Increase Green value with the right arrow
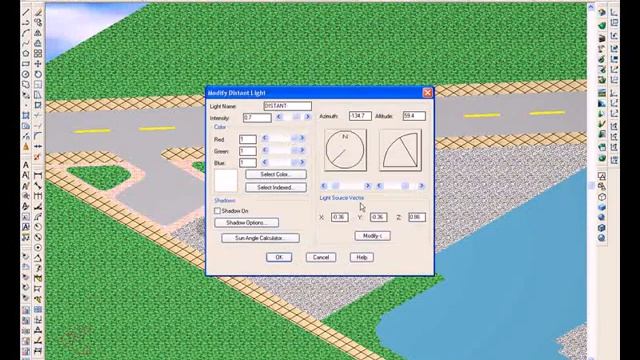The height and width of the screenshot is (360, 640). [x=302, y=150]
